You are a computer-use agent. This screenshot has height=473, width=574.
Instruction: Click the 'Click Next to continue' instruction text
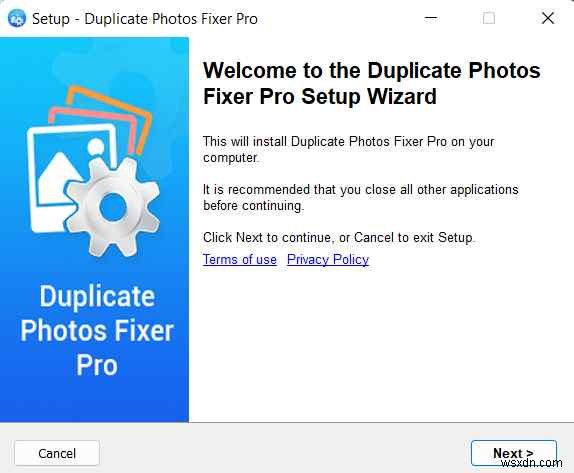click(339, 237)
